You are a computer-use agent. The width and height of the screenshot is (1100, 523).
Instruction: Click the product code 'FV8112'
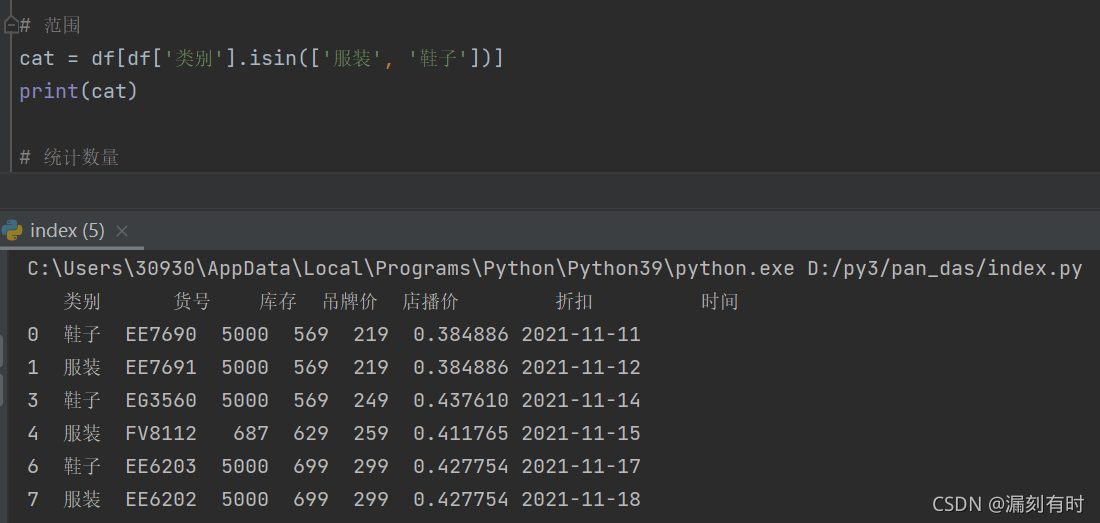pyautogui.click(x=161, y=433)
